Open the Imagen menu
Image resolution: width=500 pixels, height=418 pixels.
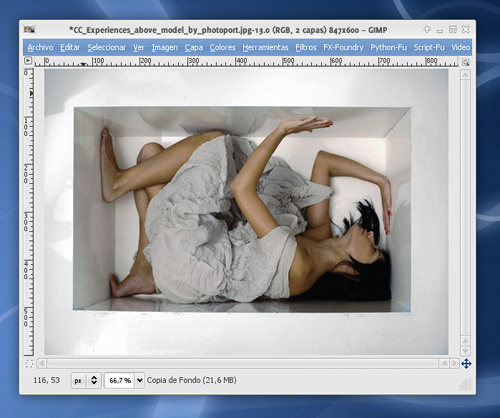click(165, 47)
